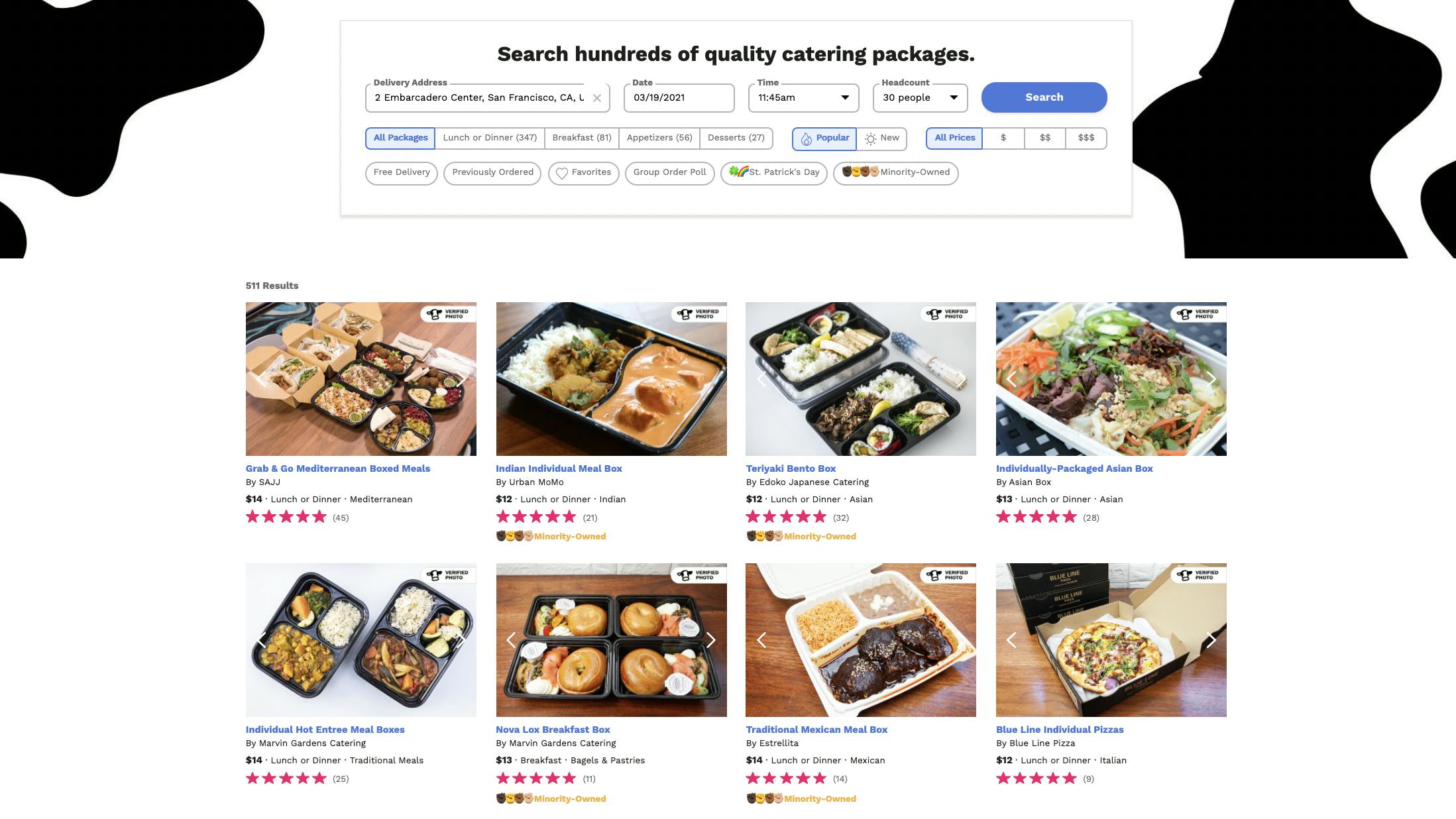Expand the Headcount dropdown showing 30 people

[920, 98]
